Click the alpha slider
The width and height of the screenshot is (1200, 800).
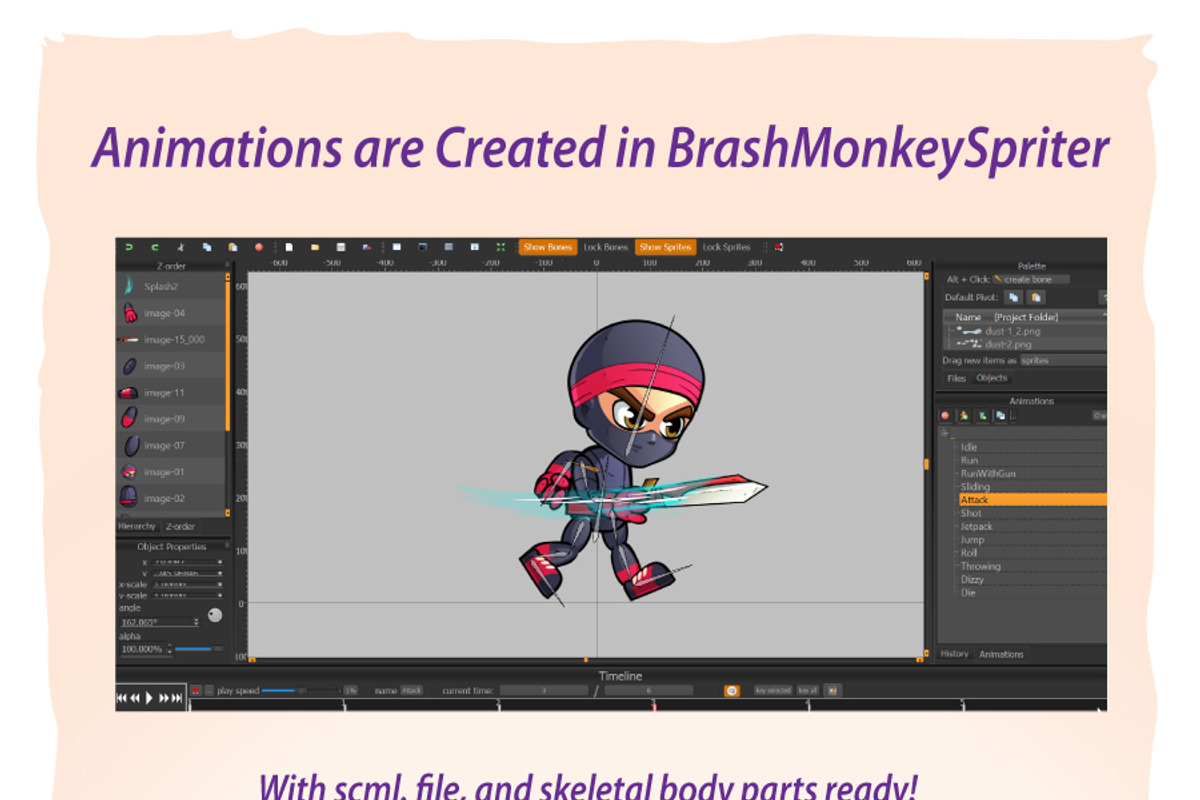pos(200,649)
